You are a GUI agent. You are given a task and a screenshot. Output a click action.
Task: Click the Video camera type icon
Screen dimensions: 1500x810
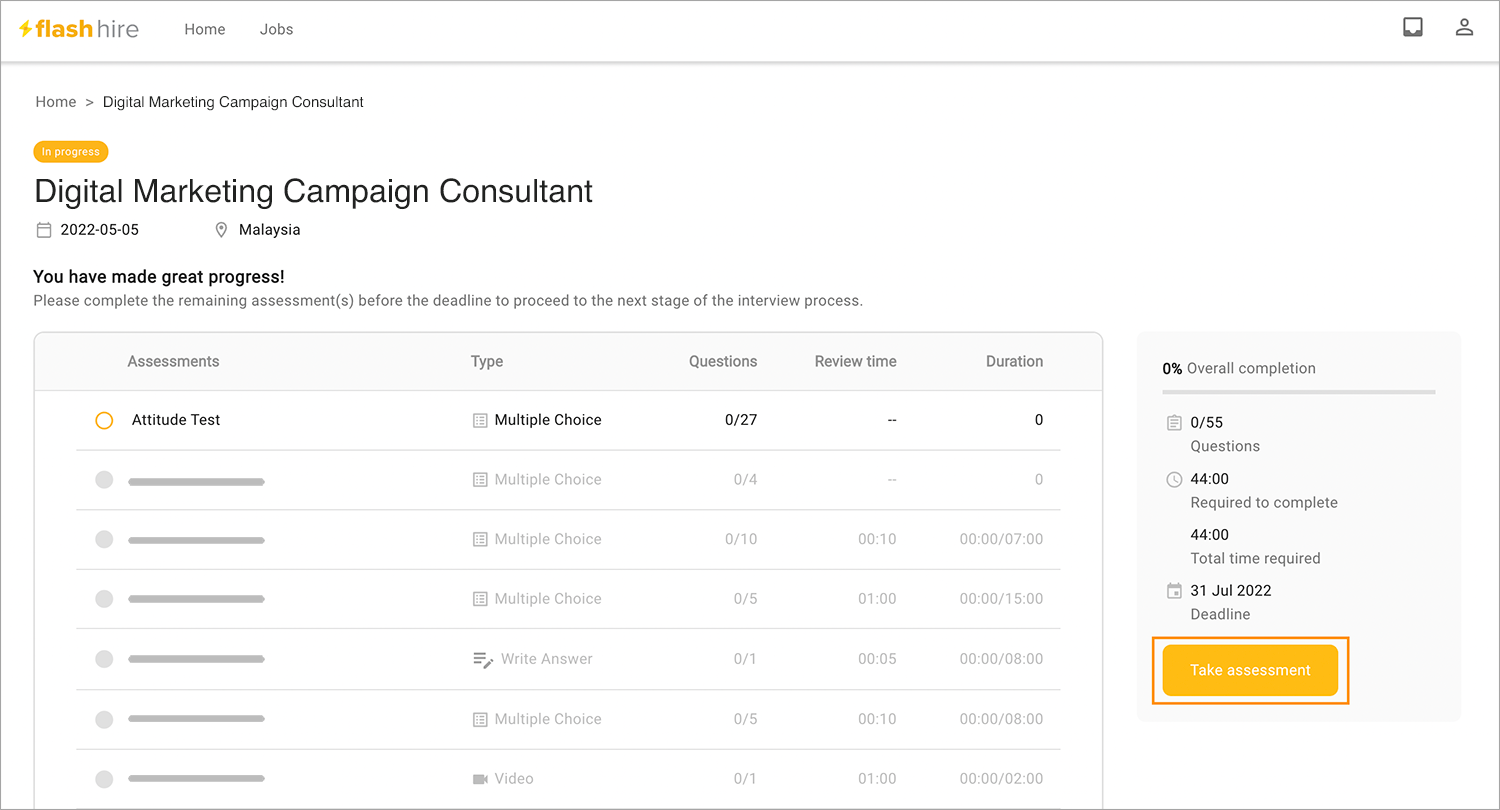click(480, 779)
